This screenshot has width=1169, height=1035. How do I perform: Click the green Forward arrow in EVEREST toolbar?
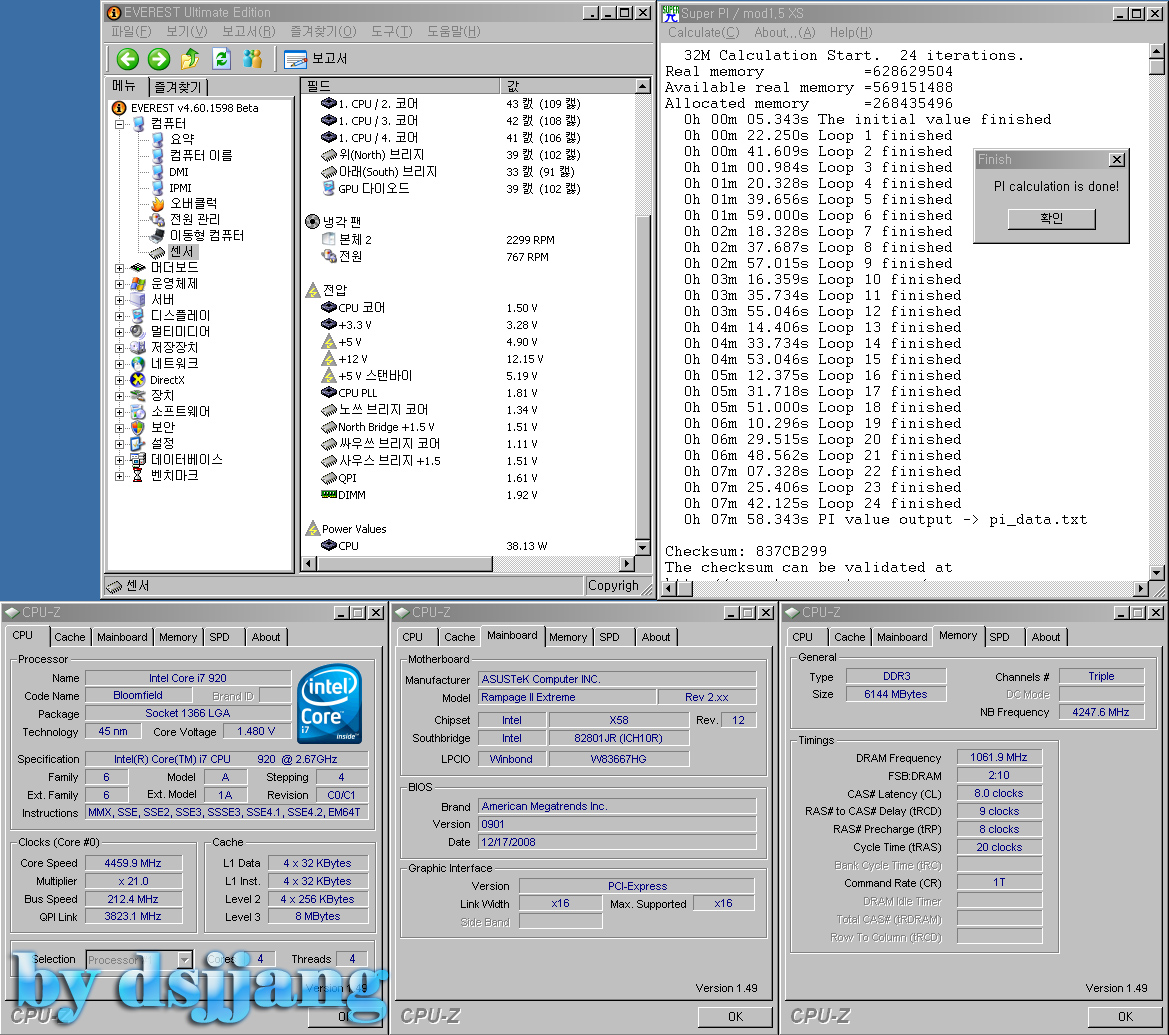click(x=158, y=59)
